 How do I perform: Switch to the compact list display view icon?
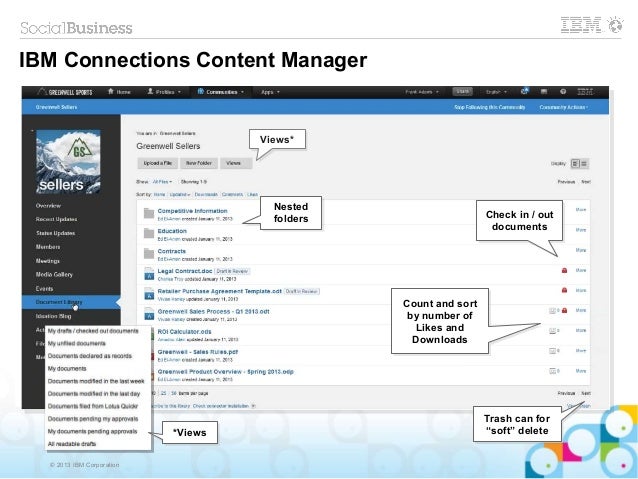(584, 164)
